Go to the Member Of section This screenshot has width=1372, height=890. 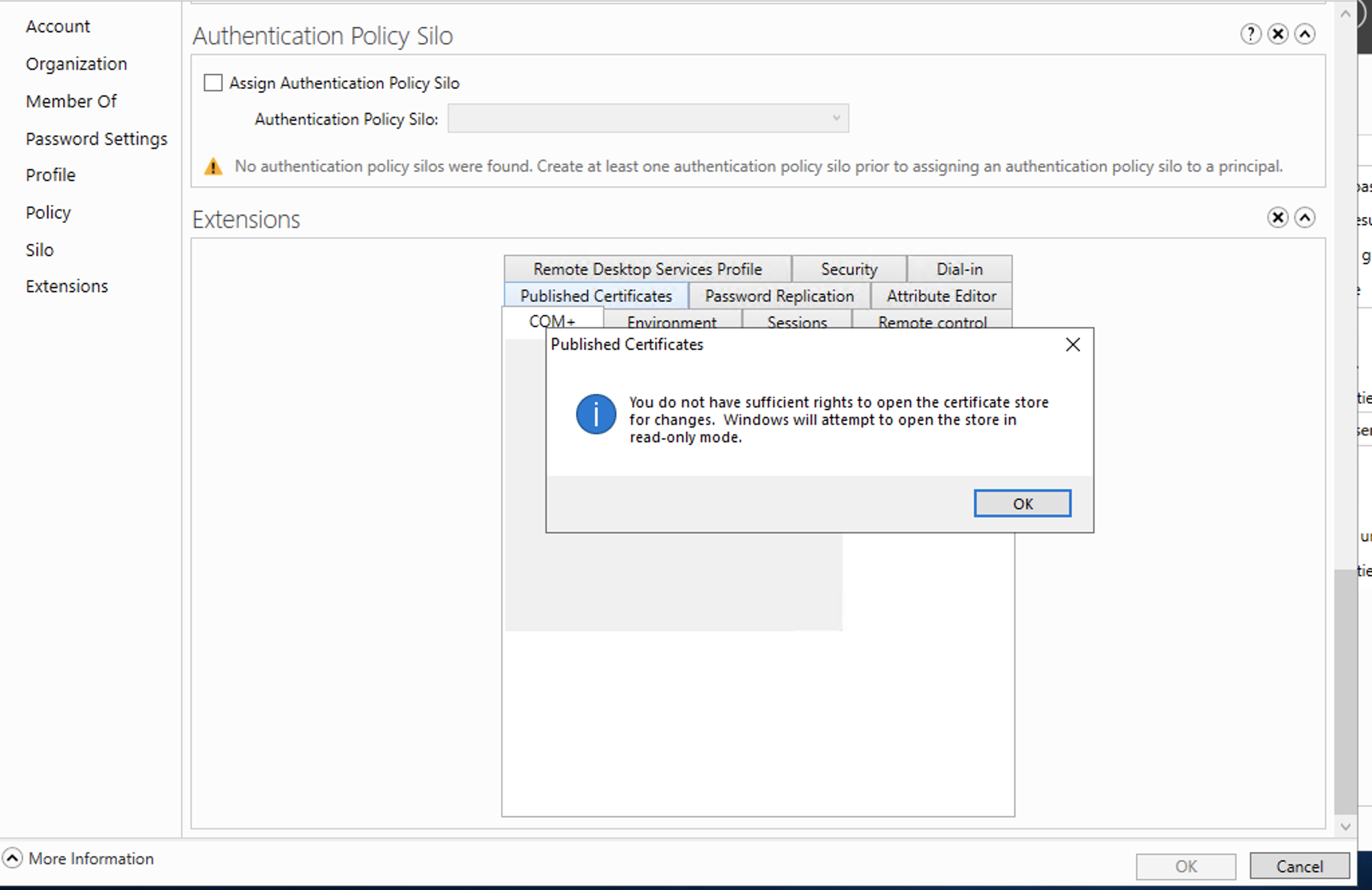(71, 101)
